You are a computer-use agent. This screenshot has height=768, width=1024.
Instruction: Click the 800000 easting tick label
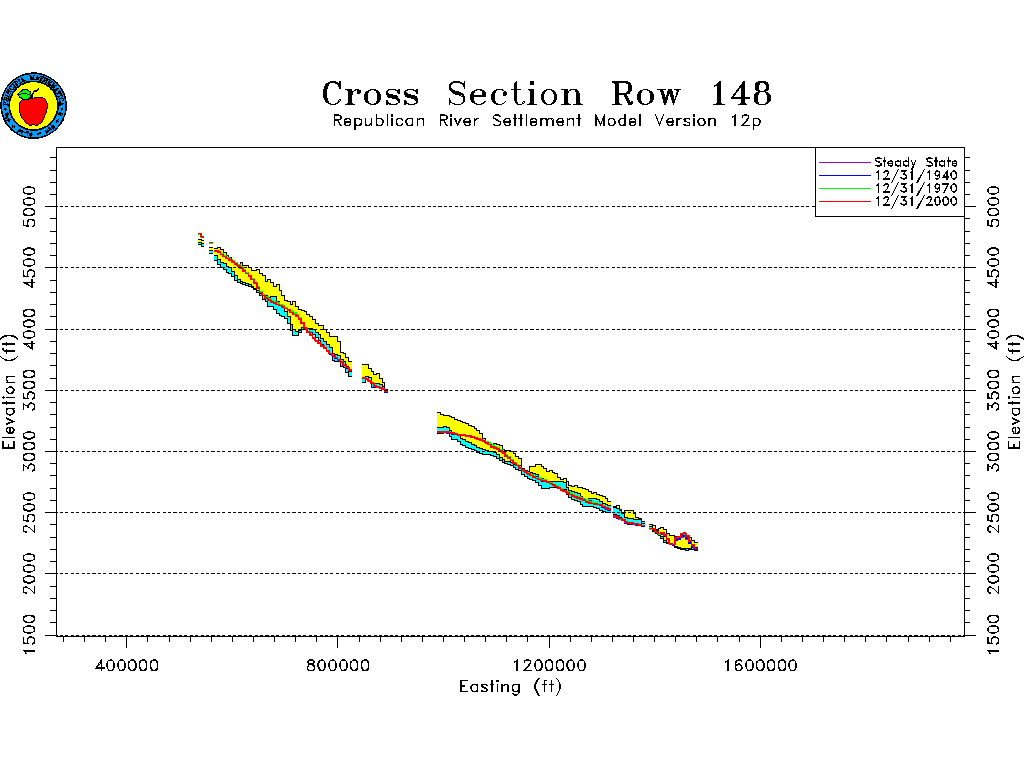point(338,664)
